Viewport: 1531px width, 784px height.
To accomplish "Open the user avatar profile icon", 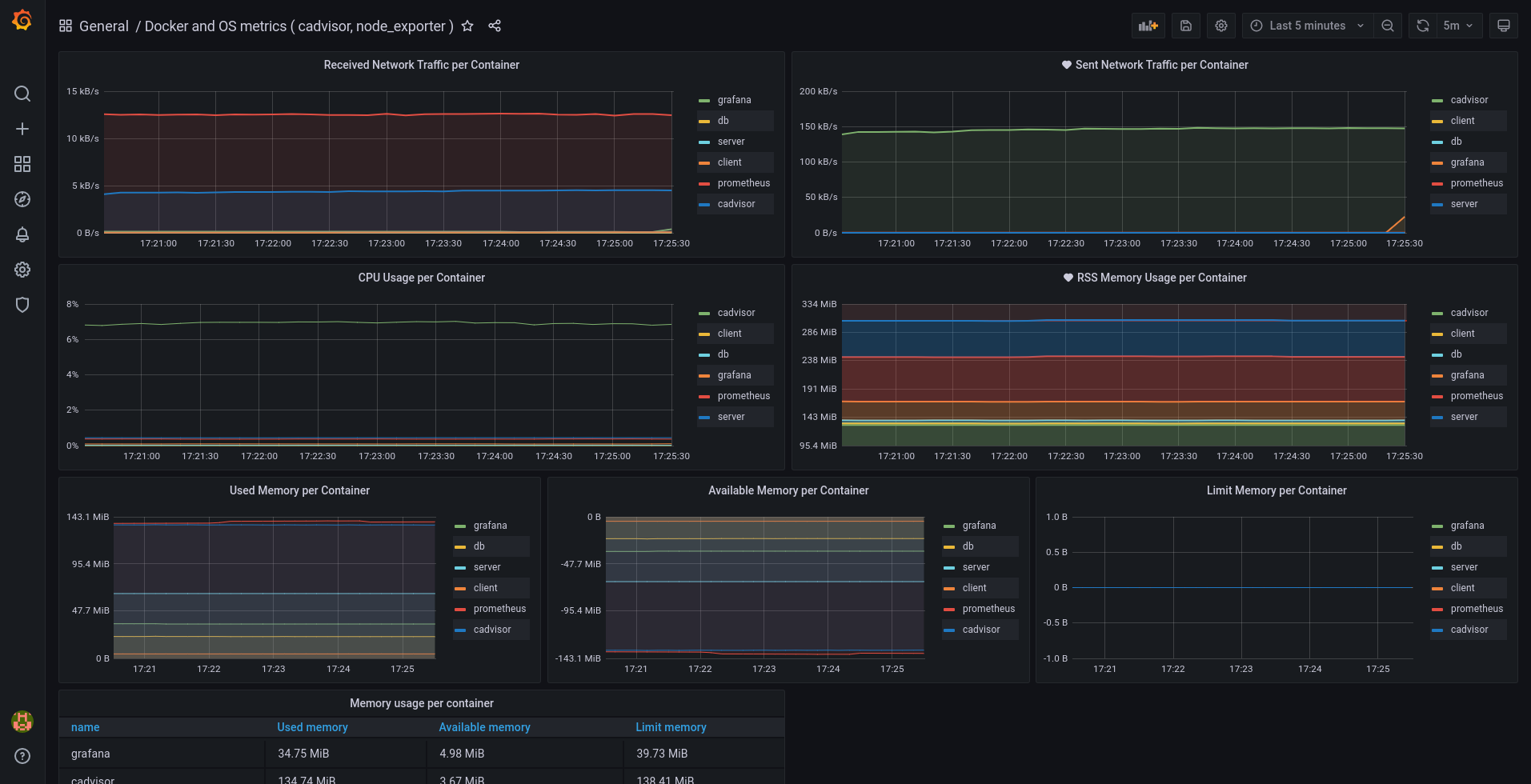I will coord(22,722).
